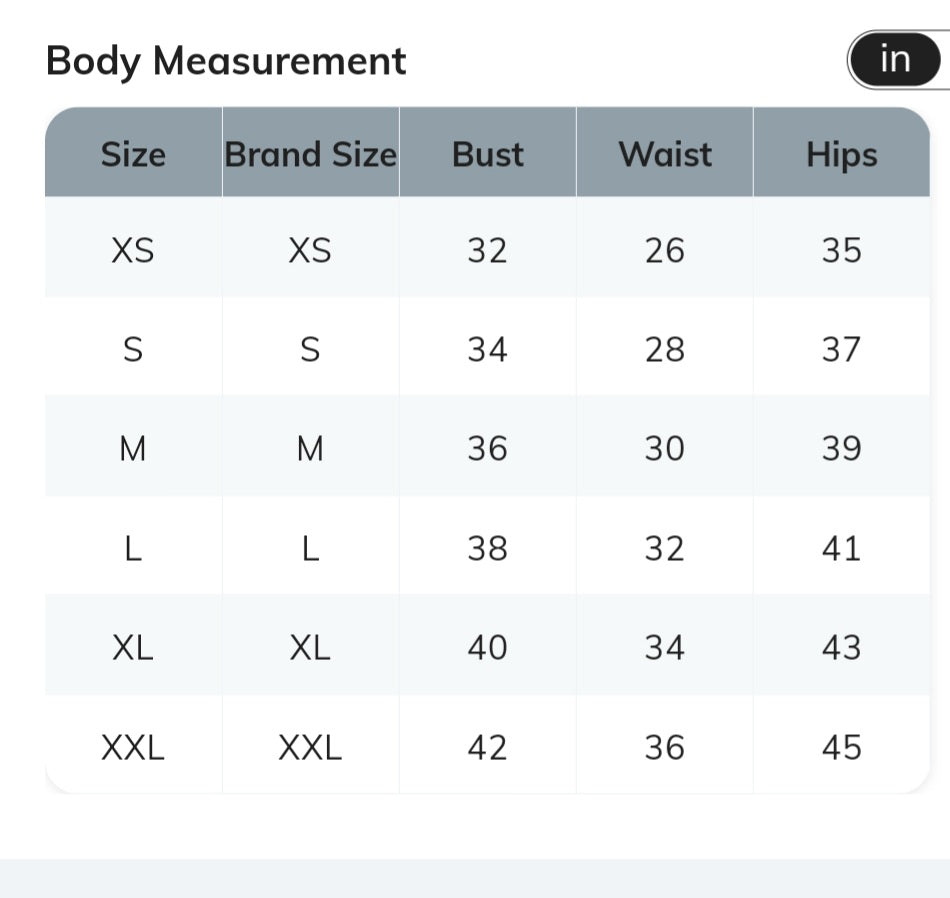
Task: Select the Bust column header
Action: [488, 154]
